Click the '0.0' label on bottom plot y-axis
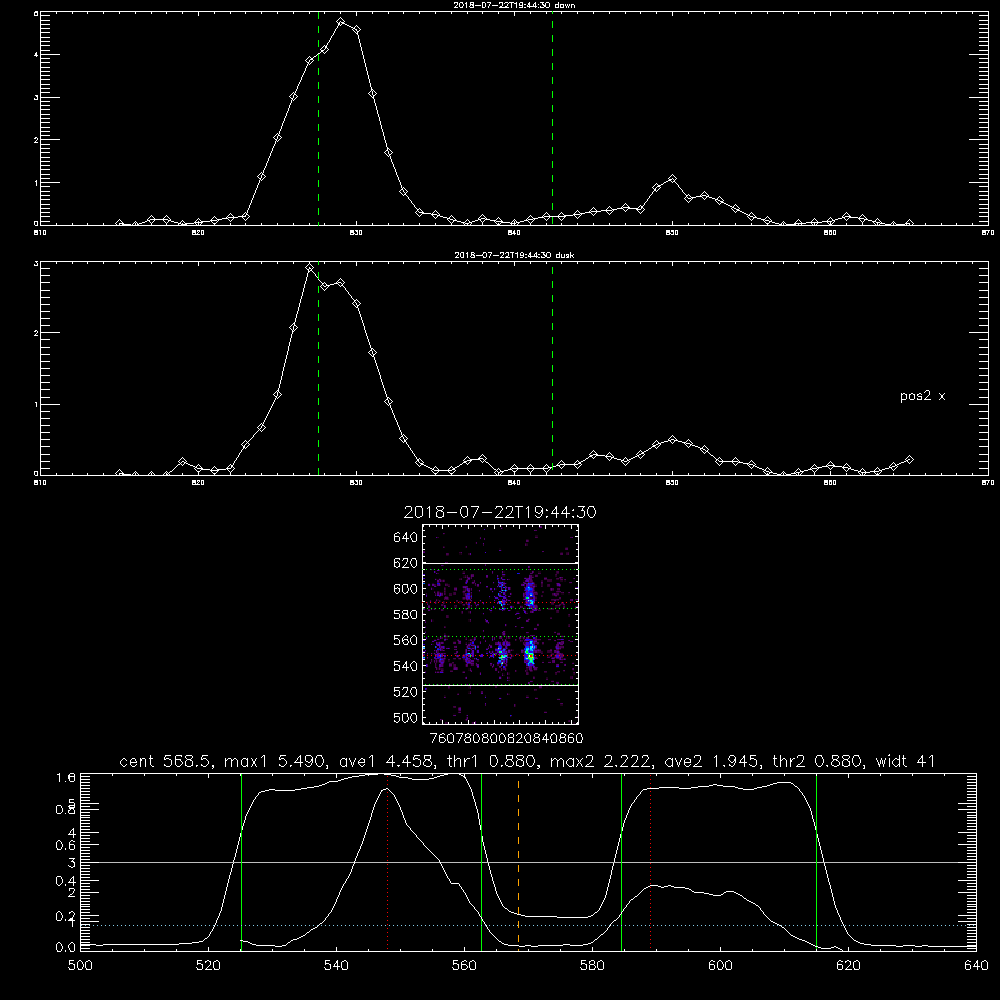1000x1000 pixels. click(66, 947)
